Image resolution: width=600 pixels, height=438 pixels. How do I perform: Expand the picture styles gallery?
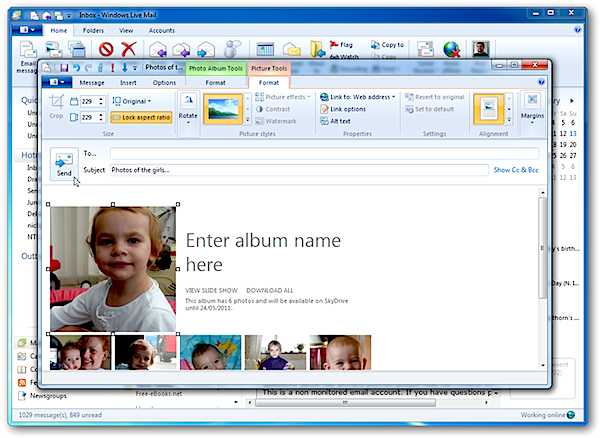pos(247,120)
